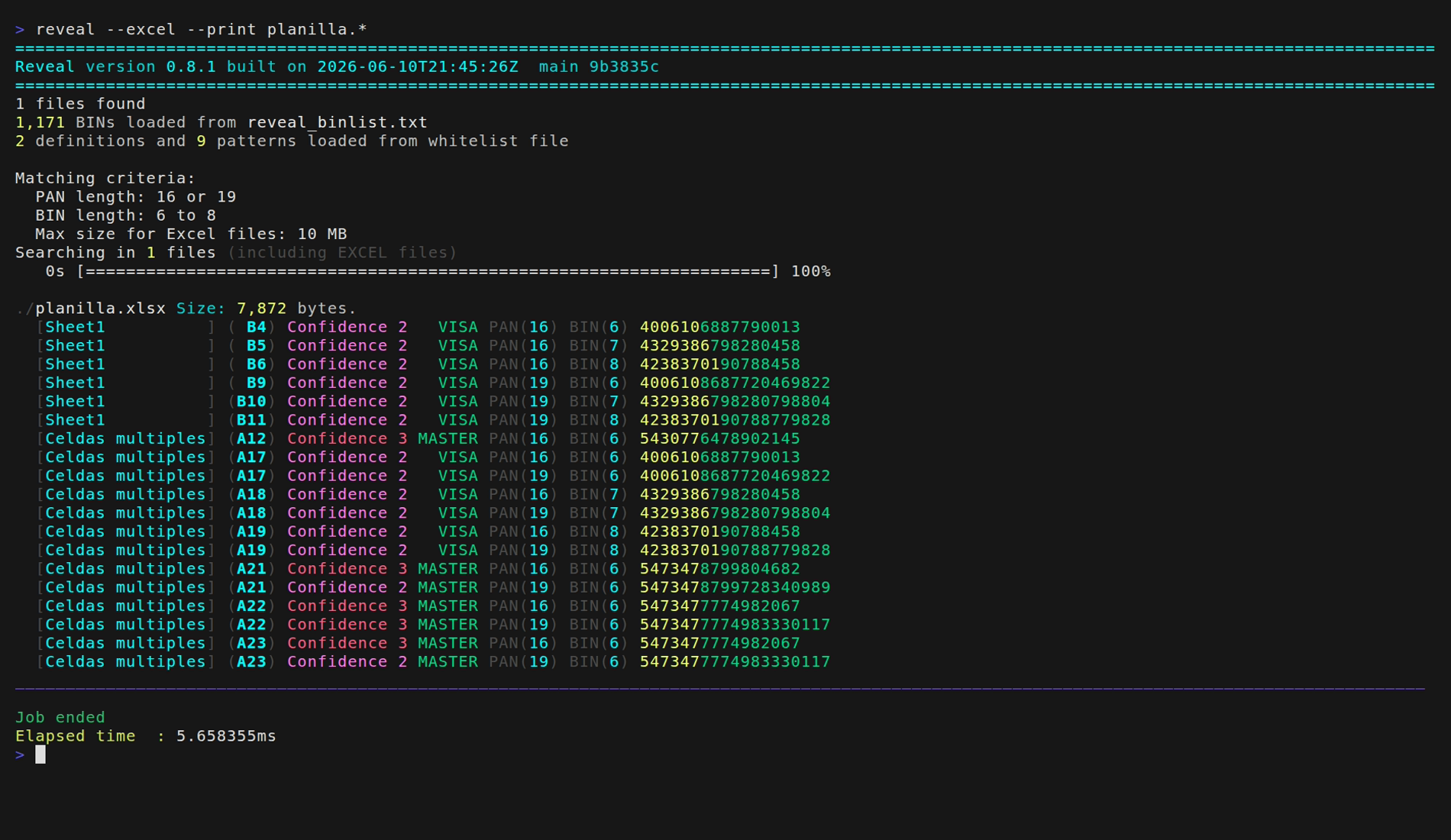
Task: Click the build timestamp 2026-06-10T21:45:26Z
Action: pyautogui.click(x=418, y=67)
